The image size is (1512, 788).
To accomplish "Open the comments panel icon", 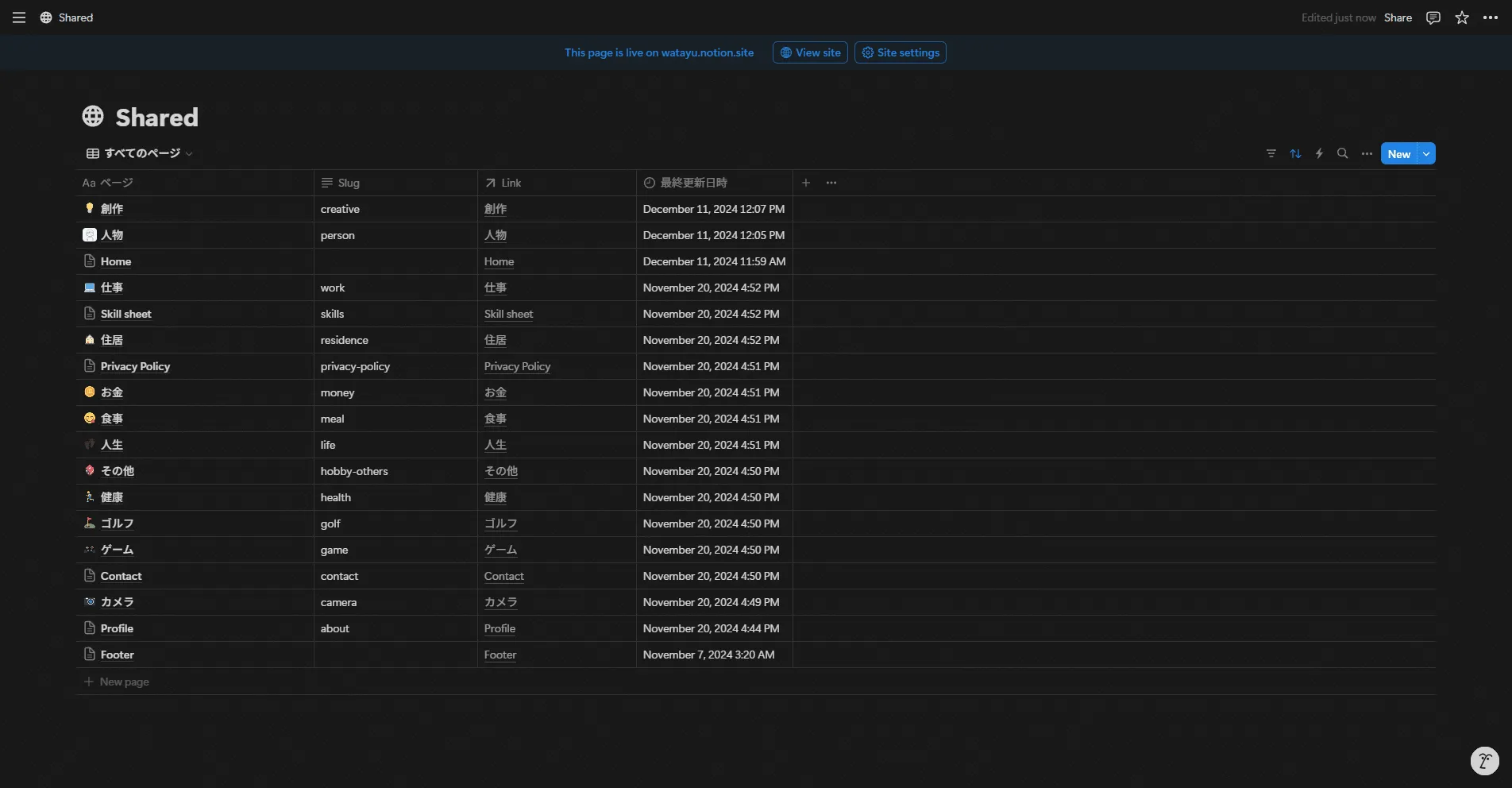I will pyautogui.click(x=1433, y=17).
